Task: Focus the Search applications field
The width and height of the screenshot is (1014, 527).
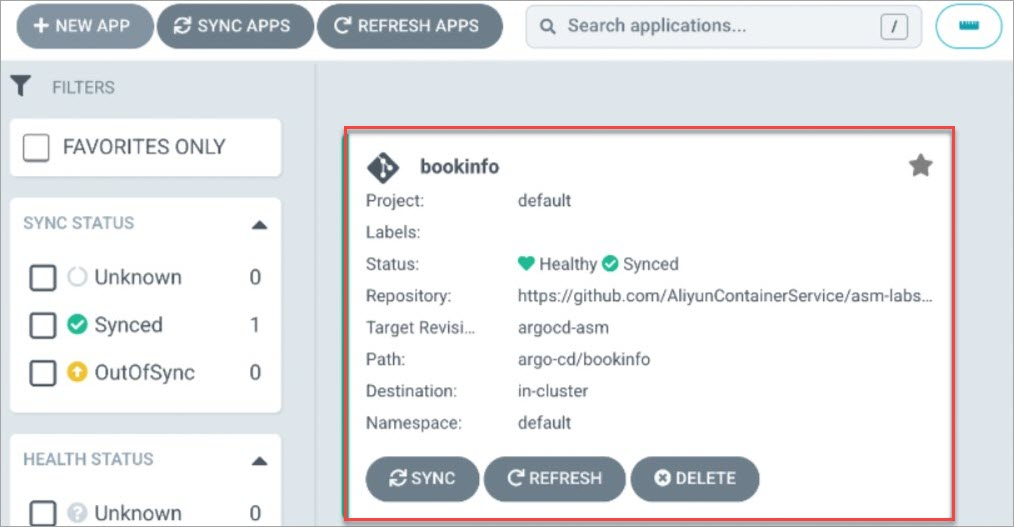Action: (723, 27)
